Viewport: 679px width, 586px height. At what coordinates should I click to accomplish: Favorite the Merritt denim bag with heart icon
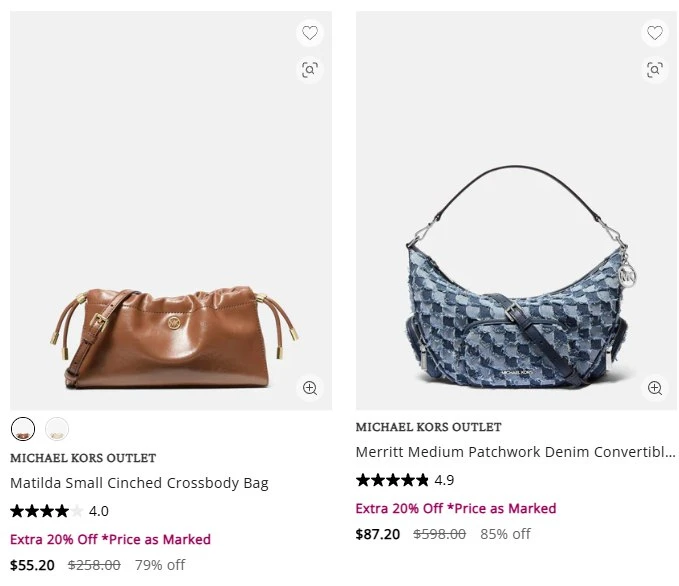pos(654,33)
